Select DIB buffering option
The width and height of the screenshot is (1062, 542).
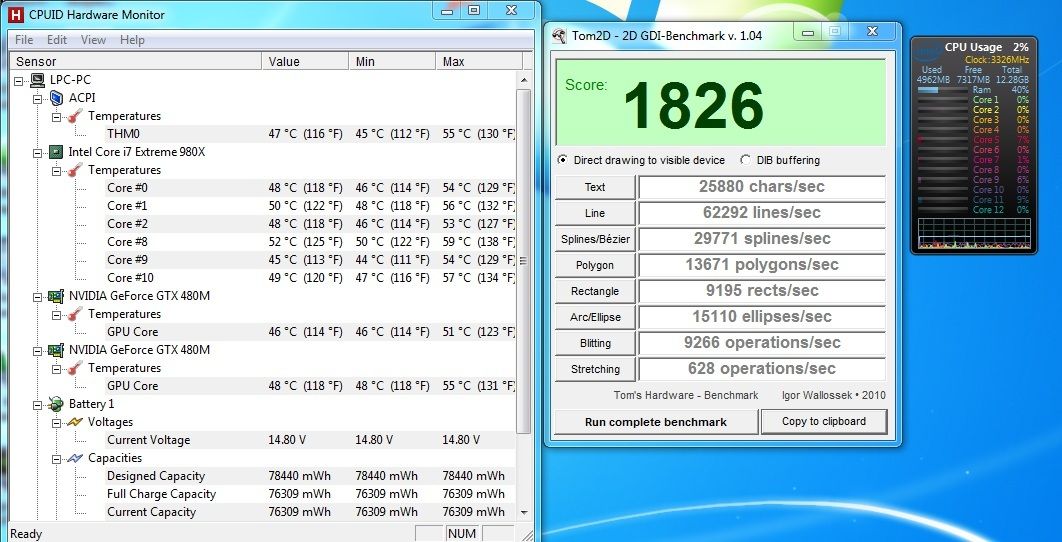click(x=746, y=161)
